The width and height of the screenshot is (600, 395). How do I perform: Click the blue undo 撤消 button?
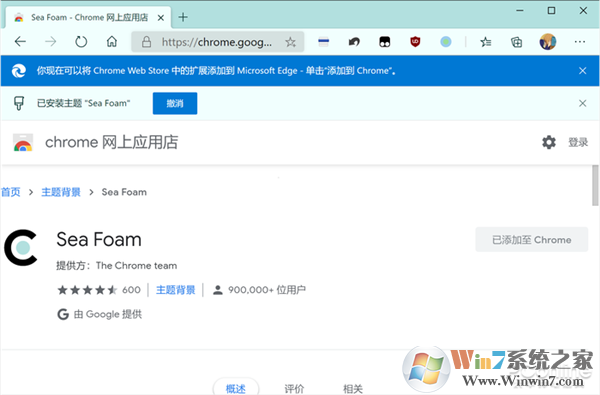(175, 103)
